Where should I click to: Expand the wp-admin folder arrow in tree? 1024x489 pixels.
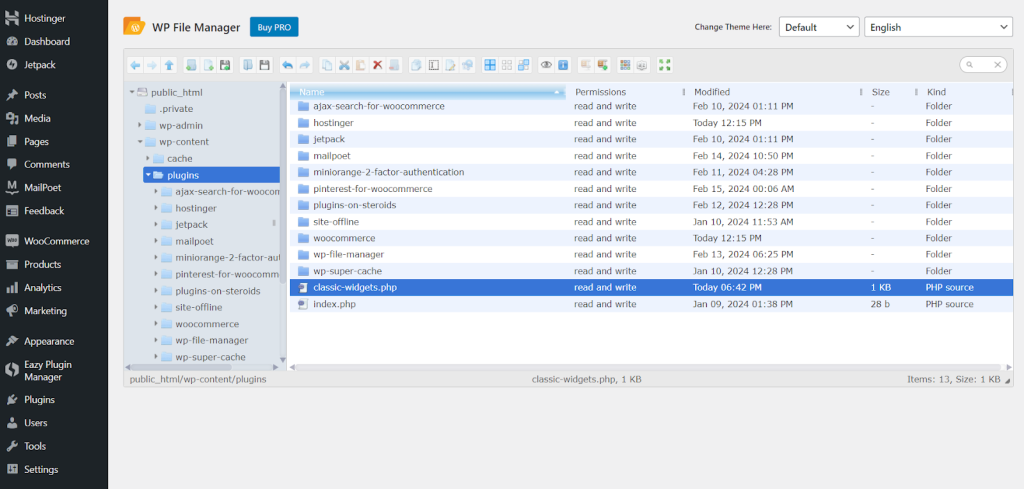(x=139, y=125)
